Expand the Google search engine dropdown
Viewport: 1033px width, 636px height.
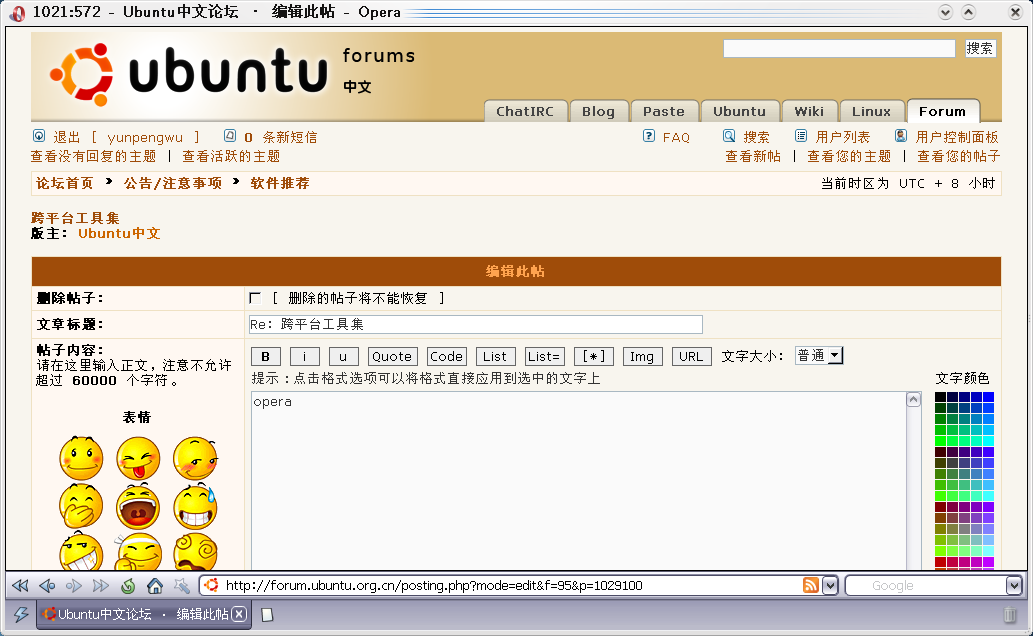pos(1014,585)
